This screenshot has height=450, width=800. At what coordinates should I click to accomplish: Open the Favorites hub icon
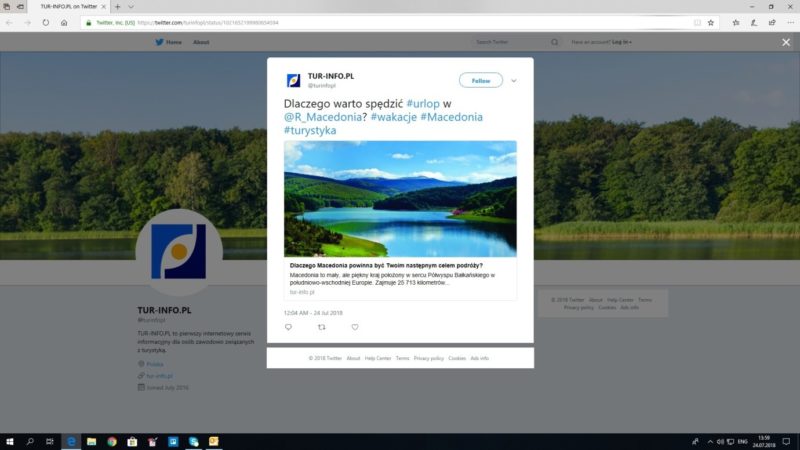coord(736,22)
